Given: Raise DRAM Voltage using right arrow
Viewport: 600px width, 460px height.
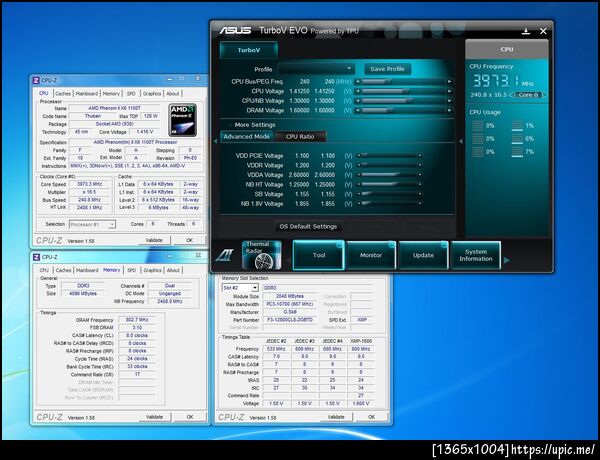Looking at the screenshot, I should click(x=449, y=110).
